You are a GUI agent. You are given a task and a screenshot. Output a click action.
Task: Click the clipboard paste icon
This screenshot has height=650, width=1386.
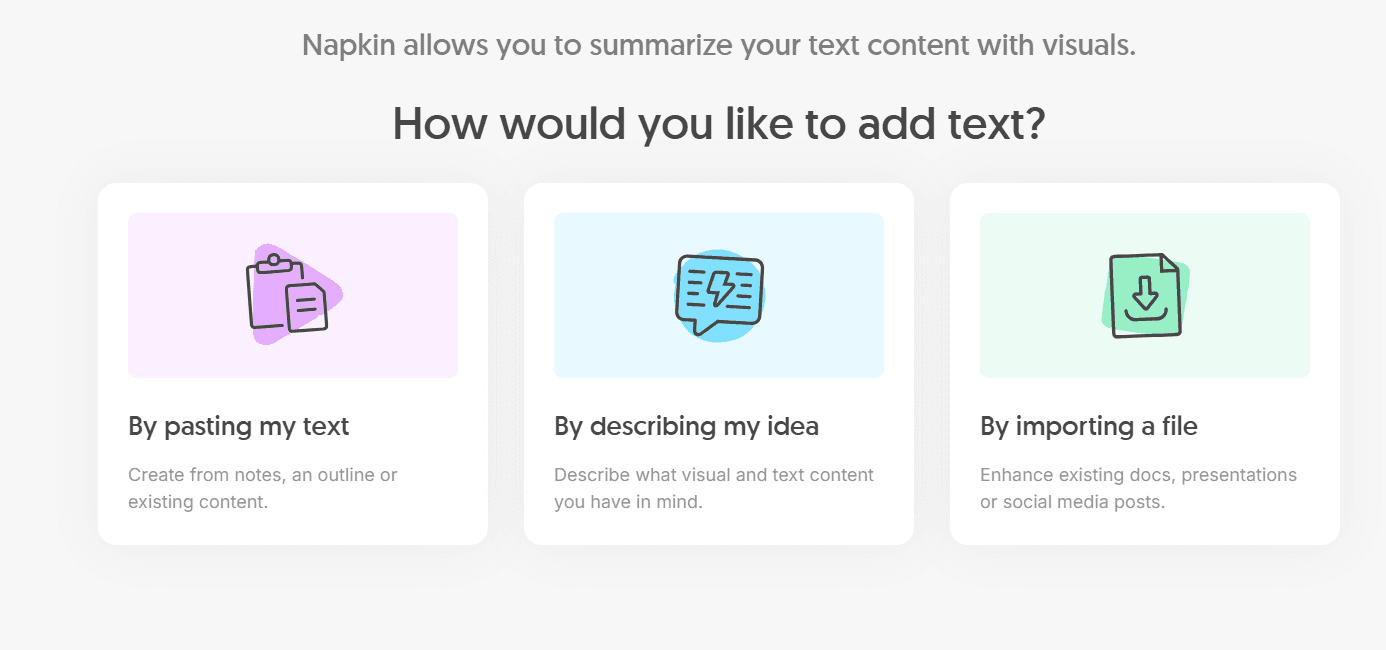[286, 294]
